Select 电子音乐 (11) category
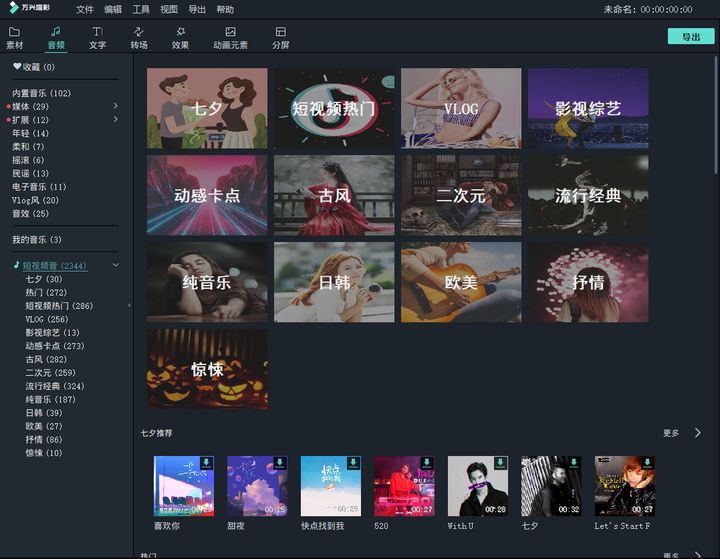 click(x=39, y=186)
